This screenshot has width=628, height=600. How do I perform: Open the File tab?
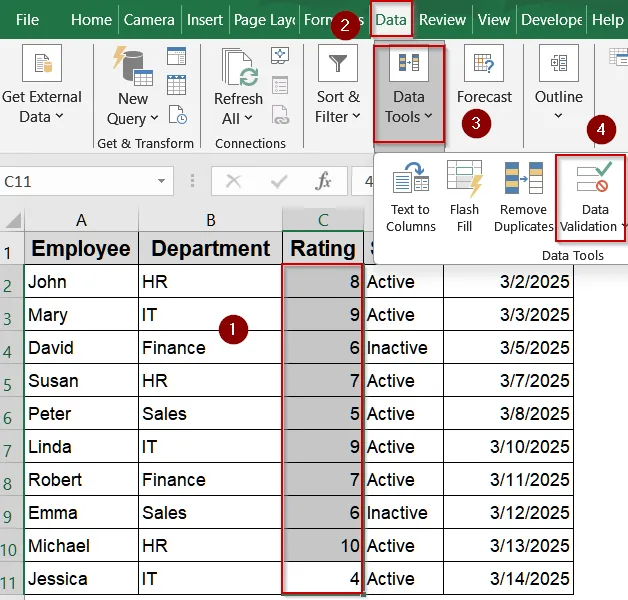27,20
